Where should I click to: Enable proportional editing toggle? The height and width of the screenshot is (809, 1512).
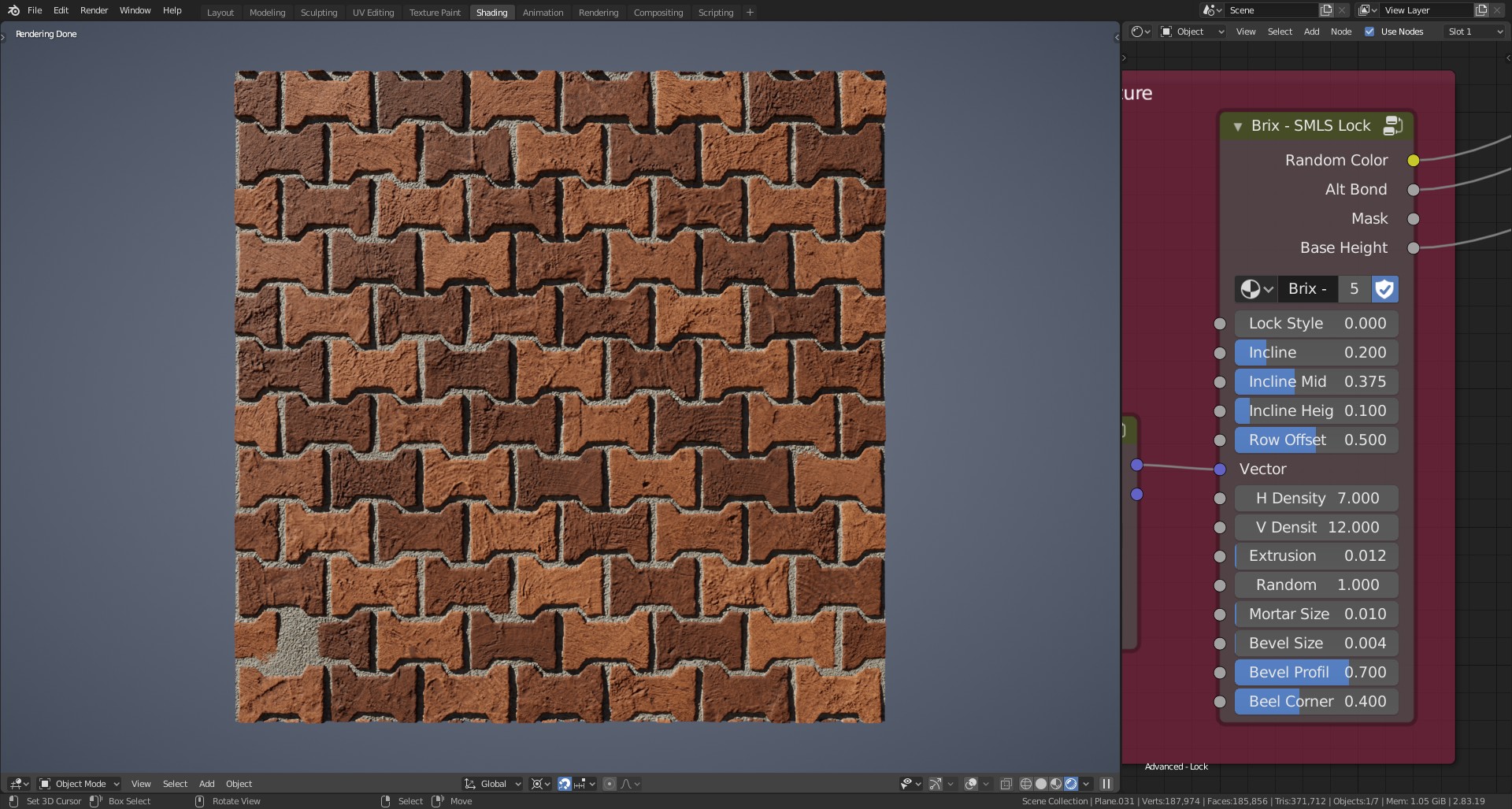(609, 784)
